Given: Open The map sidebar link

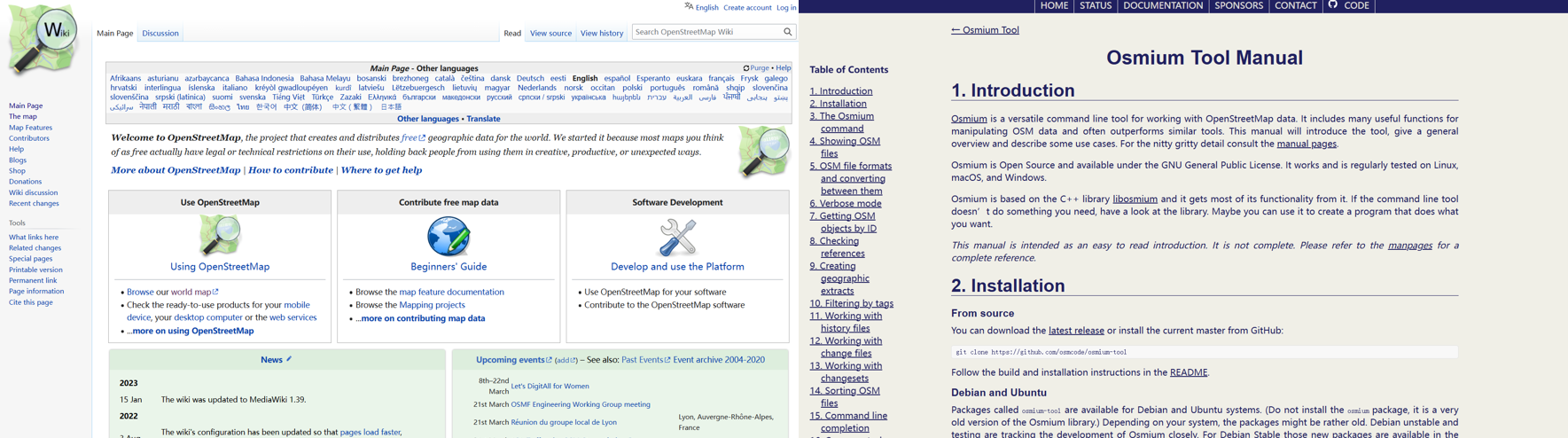Looking at the screenshot, I should coord(23,117).
